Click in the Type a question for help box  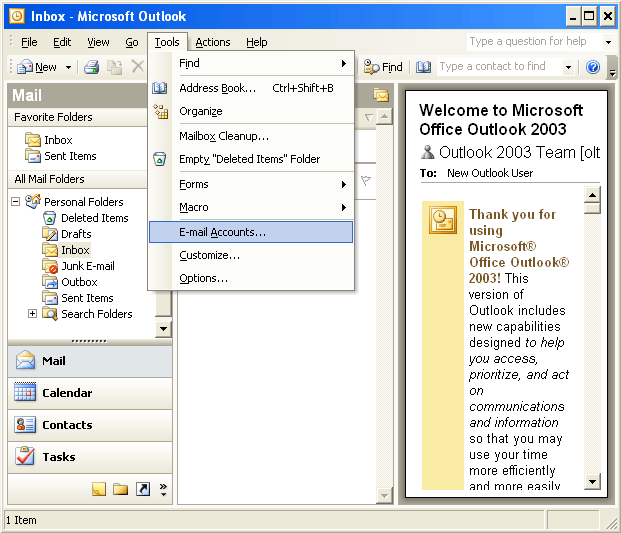[534, 42]
